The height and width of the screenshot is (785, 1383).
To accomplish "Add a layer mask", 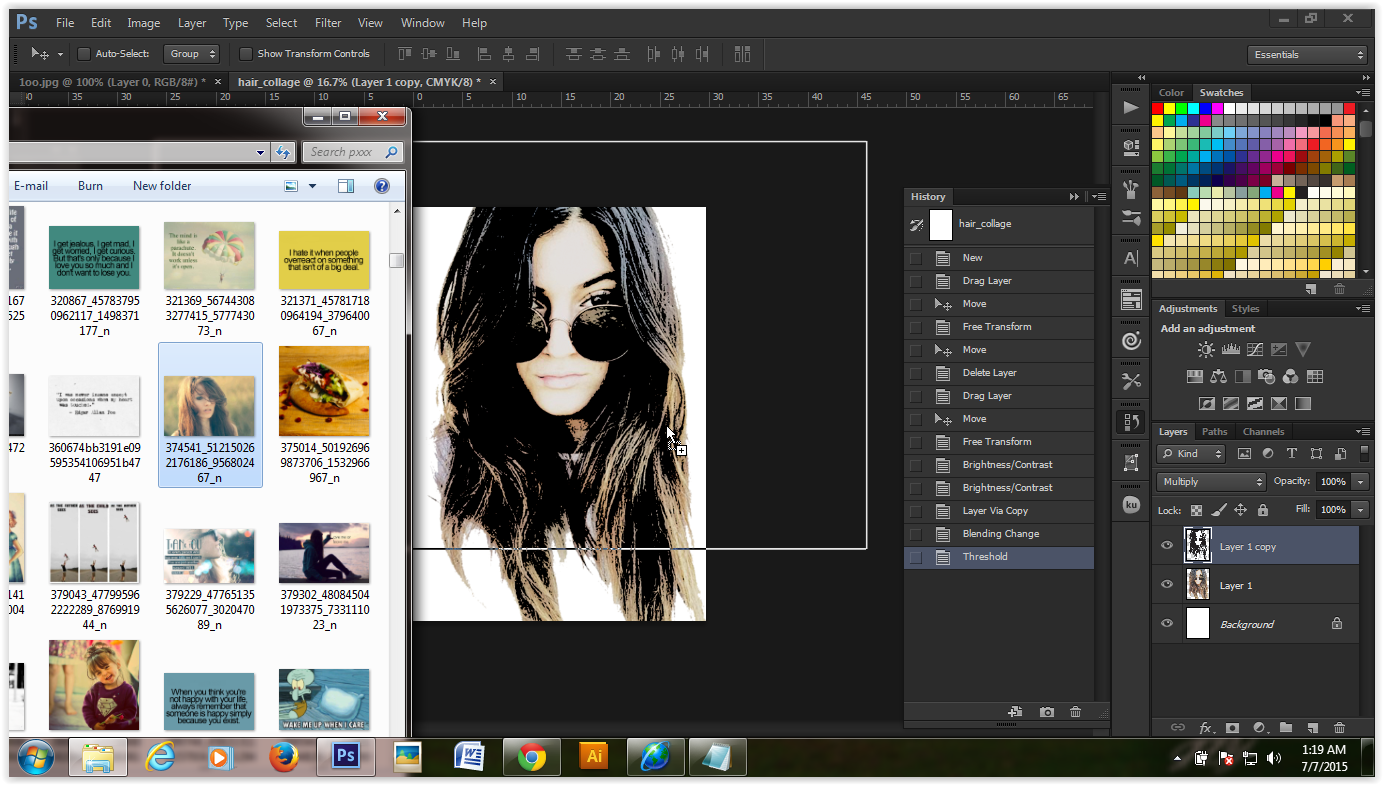I will coord(1231,727).
